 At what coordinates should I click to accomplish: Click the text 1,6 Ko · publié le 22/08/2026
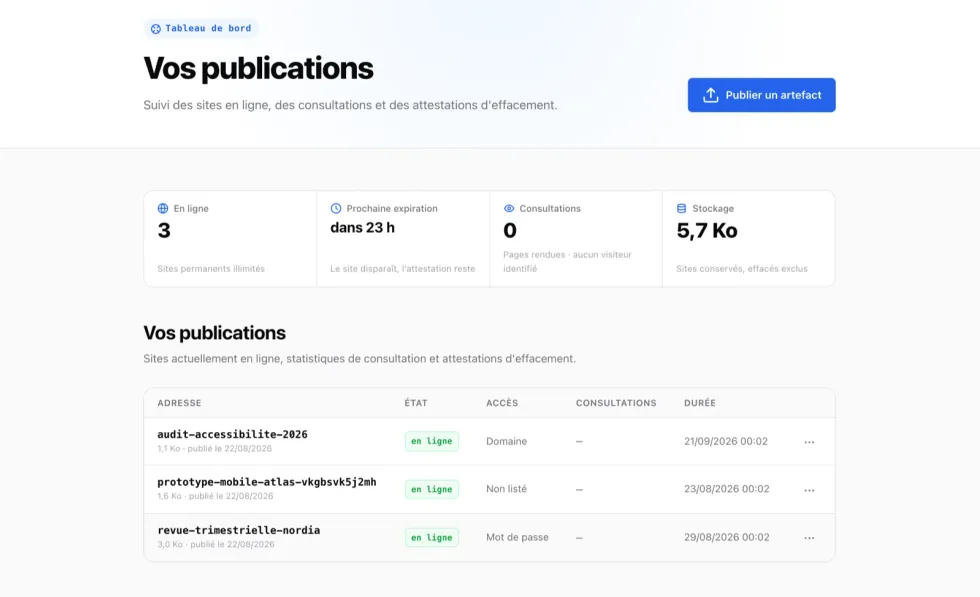click(215, 496)
